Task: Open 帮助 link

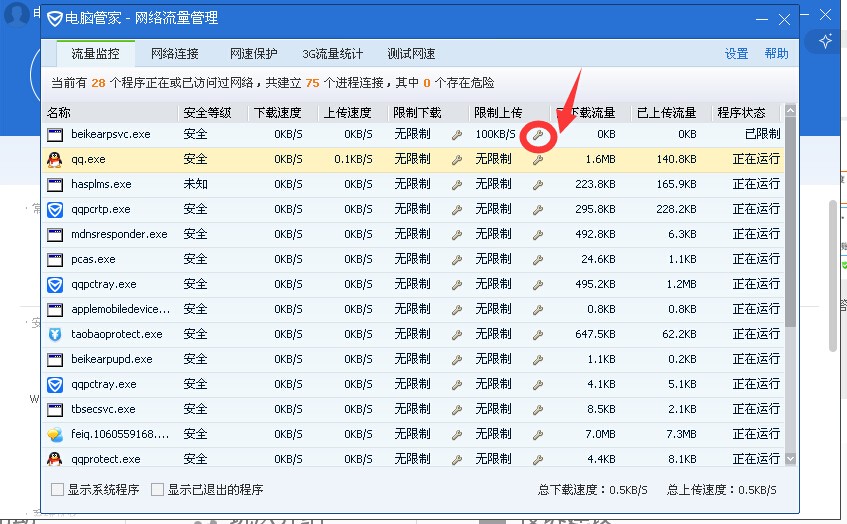Action: click(x=776, y=53)
